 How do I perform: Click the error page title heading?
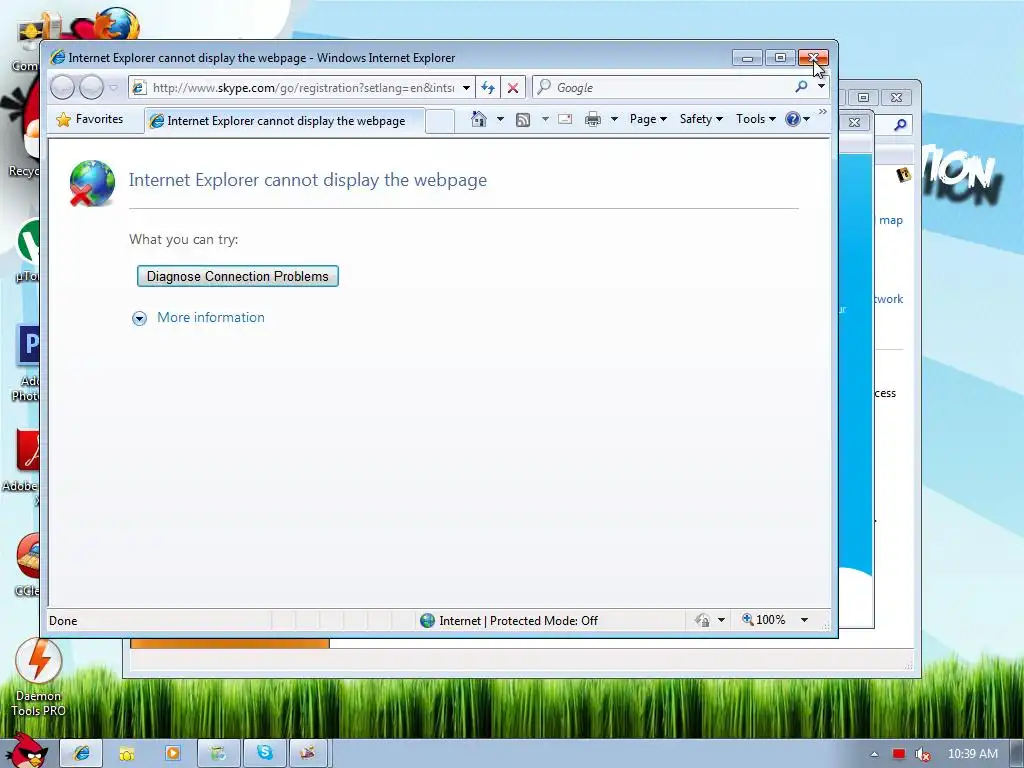(x=308, y=180)
